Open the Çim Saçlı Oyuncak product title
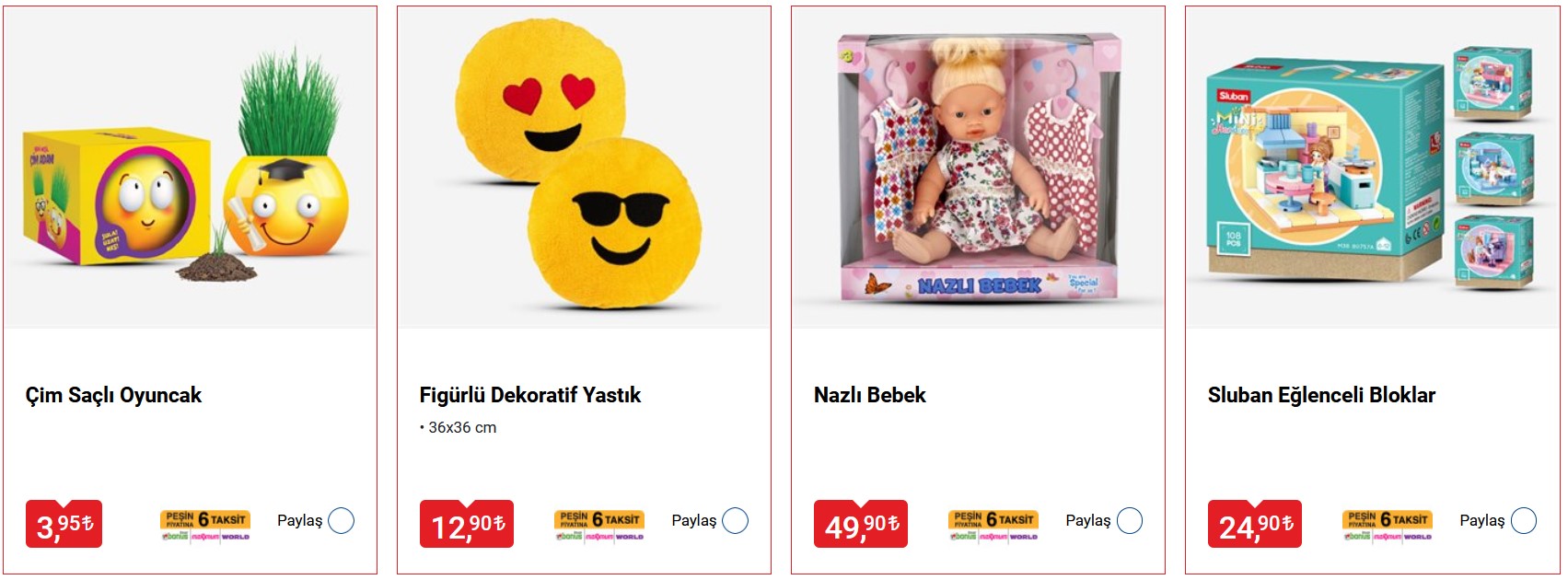The height and width of the screenshot is (580, 1568). pyautogui.click(x=113, y=395)
